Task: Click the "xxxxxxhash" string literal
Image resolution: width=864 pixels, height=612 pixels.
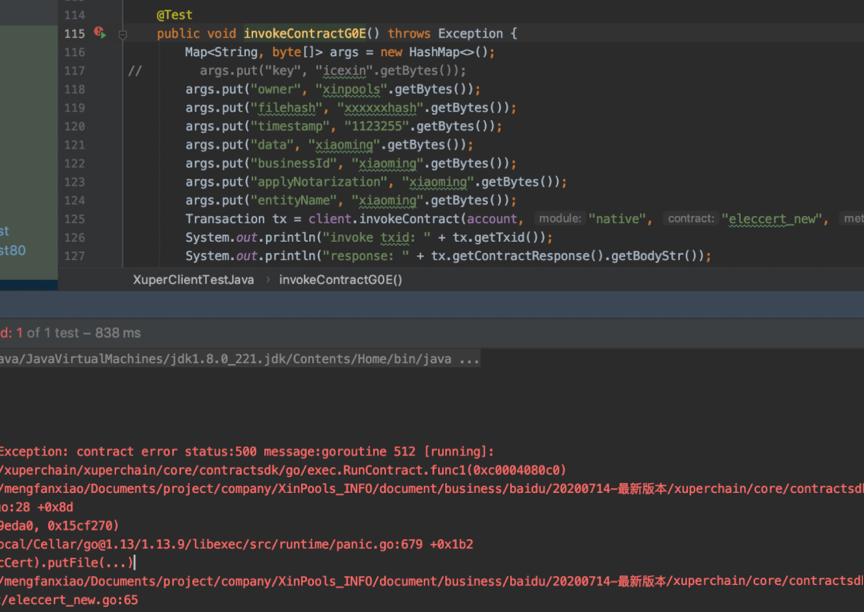Action: coord(380,108)
